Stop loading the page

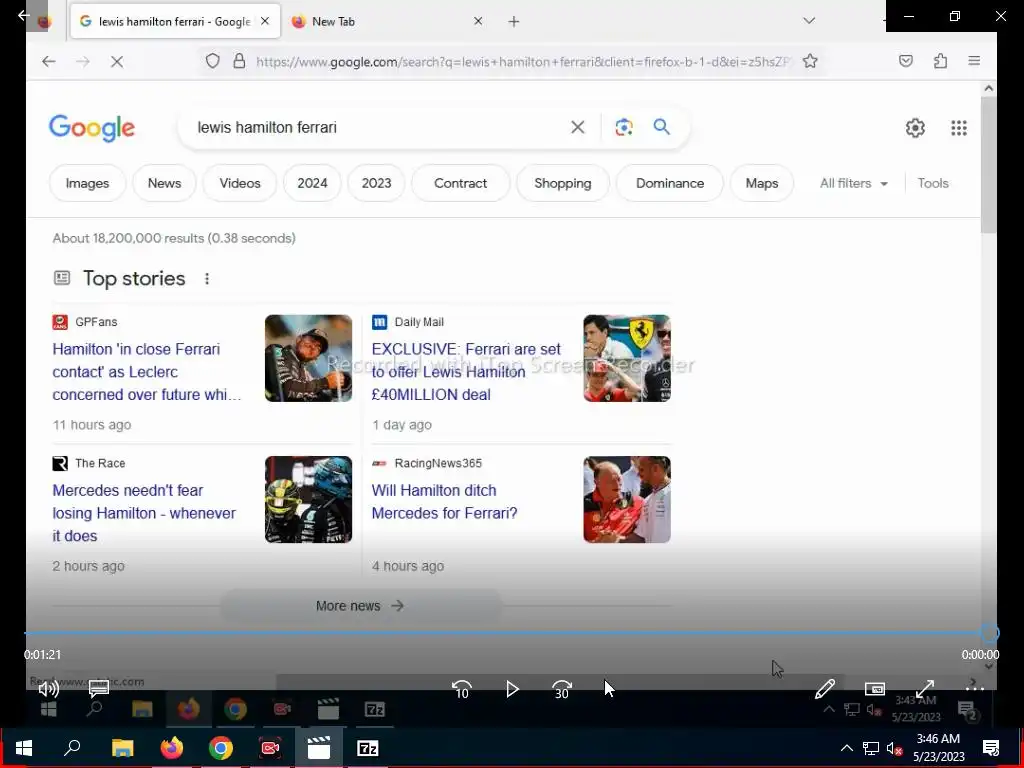click(x=117, y=61)
